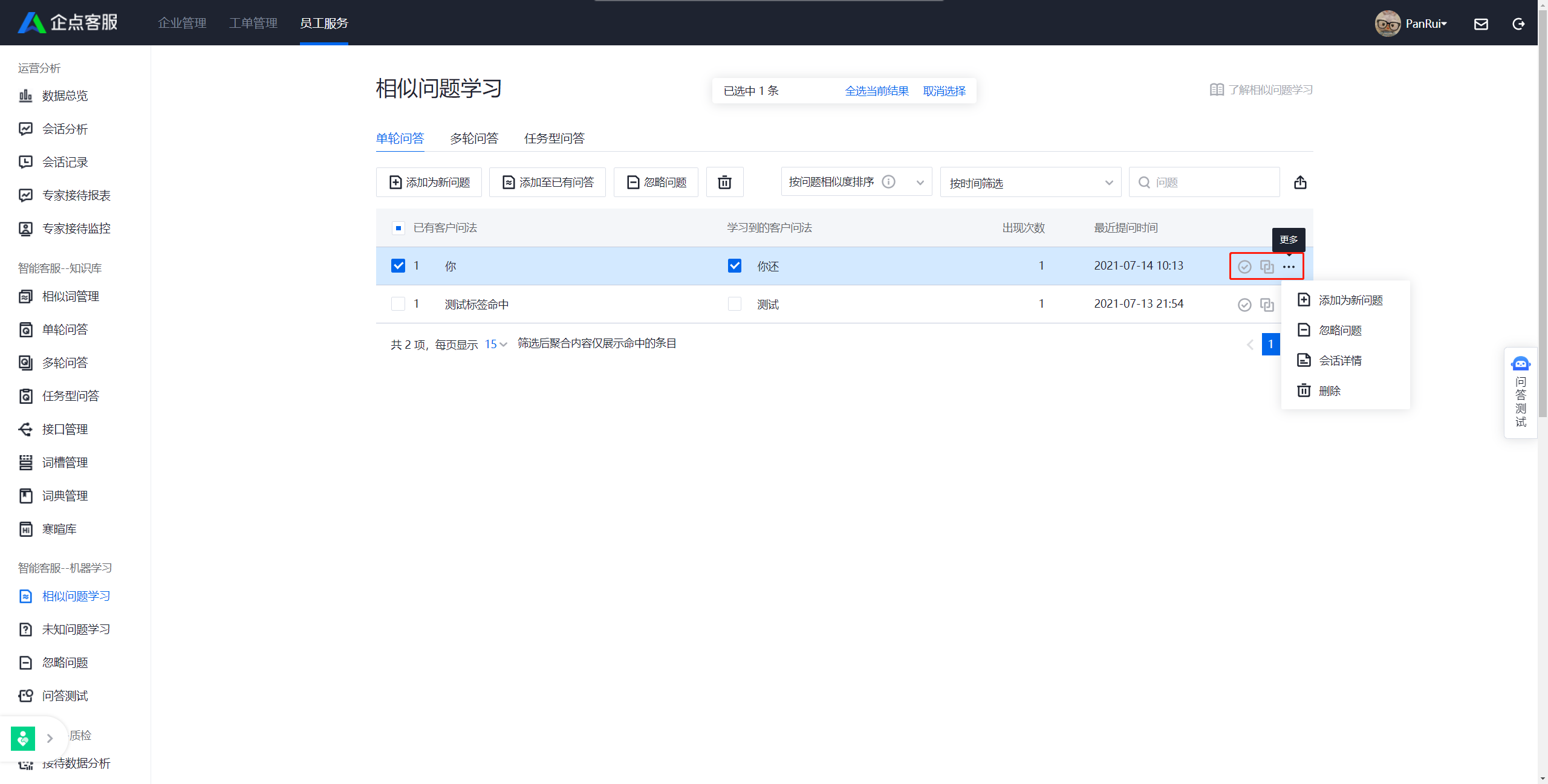Click the trash delete icon in toolbar
Viewport: 1548px width, 784px height.
click(724, 182)
